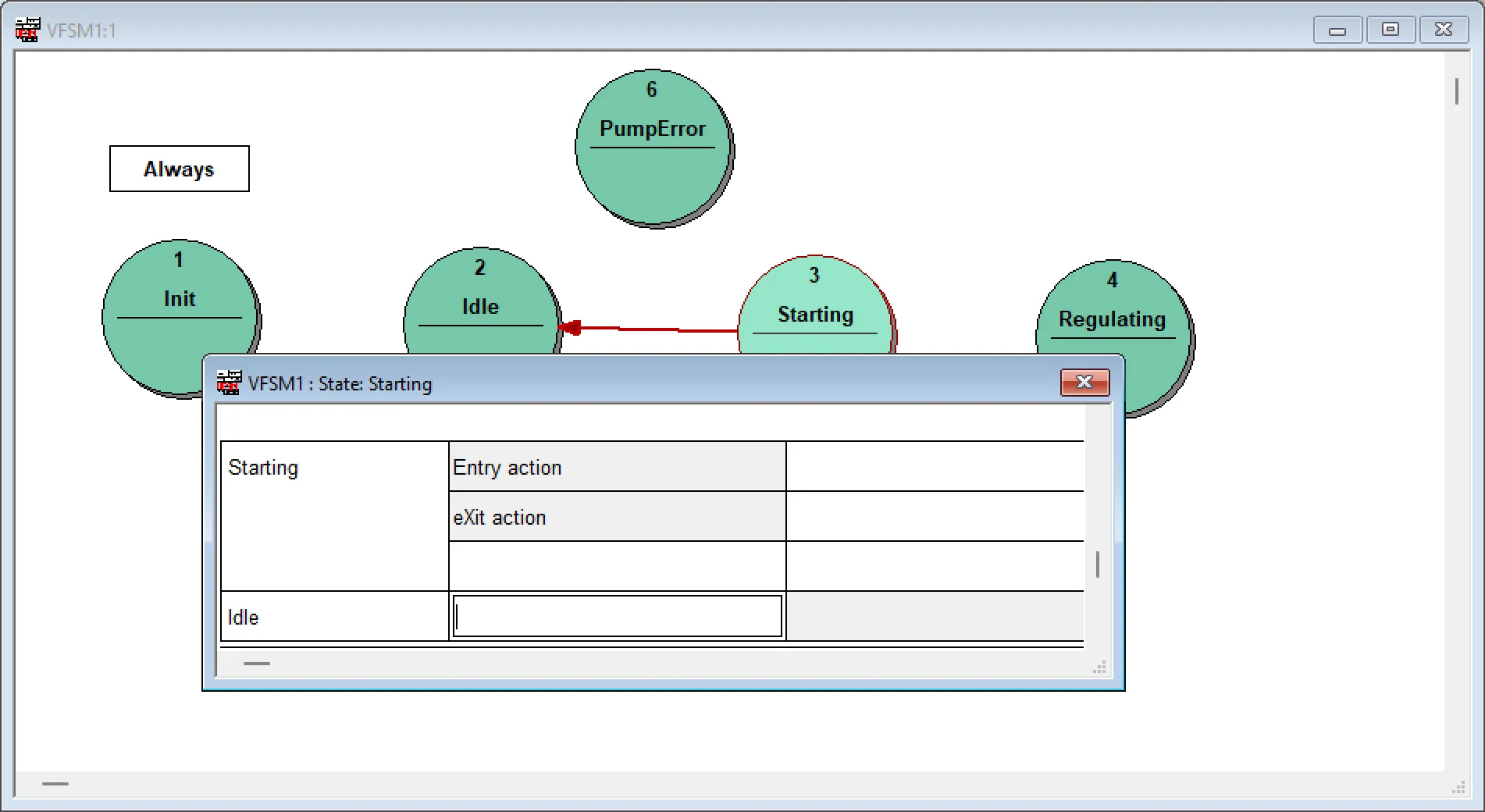Click inside the Idle action input field
Screen dimensions: 1485x812
[616, 616]
